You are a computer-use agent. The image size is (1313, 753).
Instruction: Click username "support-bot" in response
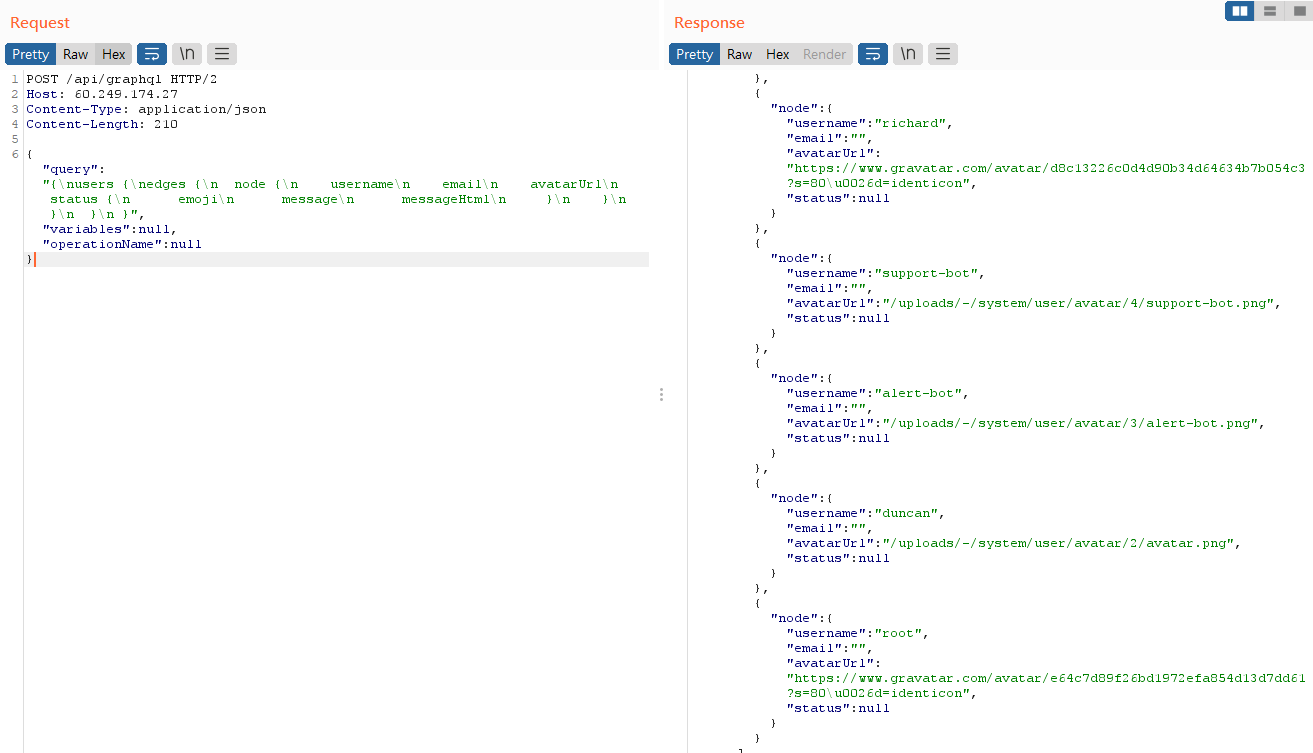tap(926, 274)
